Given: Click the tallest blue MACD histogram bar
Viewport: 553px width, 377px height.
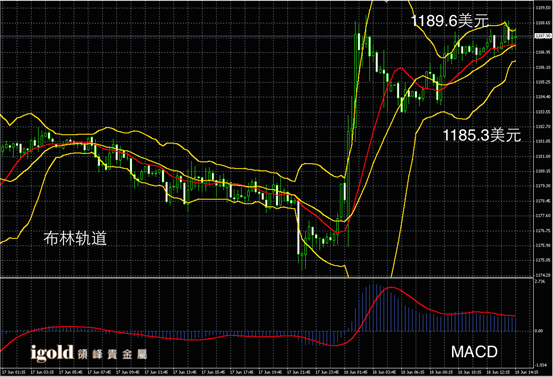Looking at the screenshot, I should (x=374, y=307).
